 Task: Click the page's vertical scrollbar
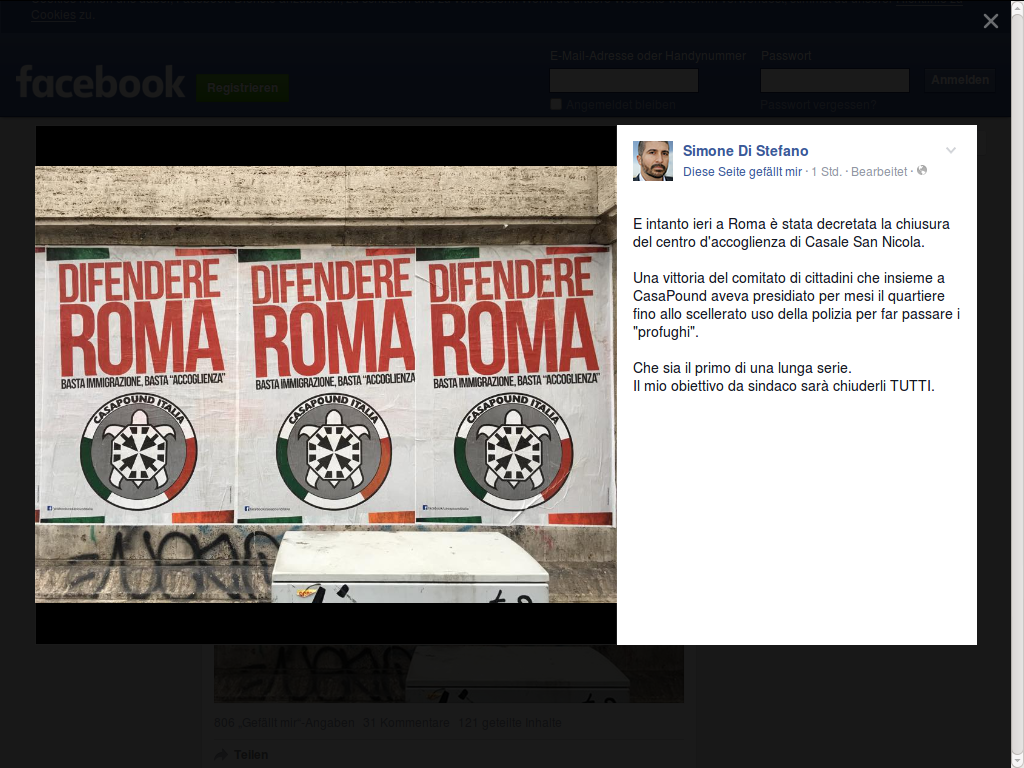pyautogui.click(x=1017, y=384)
